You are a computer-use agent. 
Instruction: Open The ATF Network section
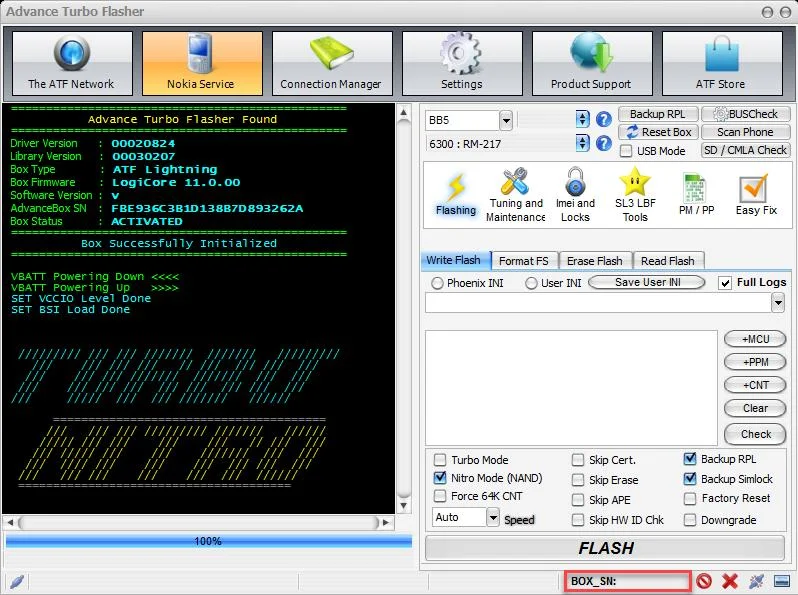coord(71,63)
